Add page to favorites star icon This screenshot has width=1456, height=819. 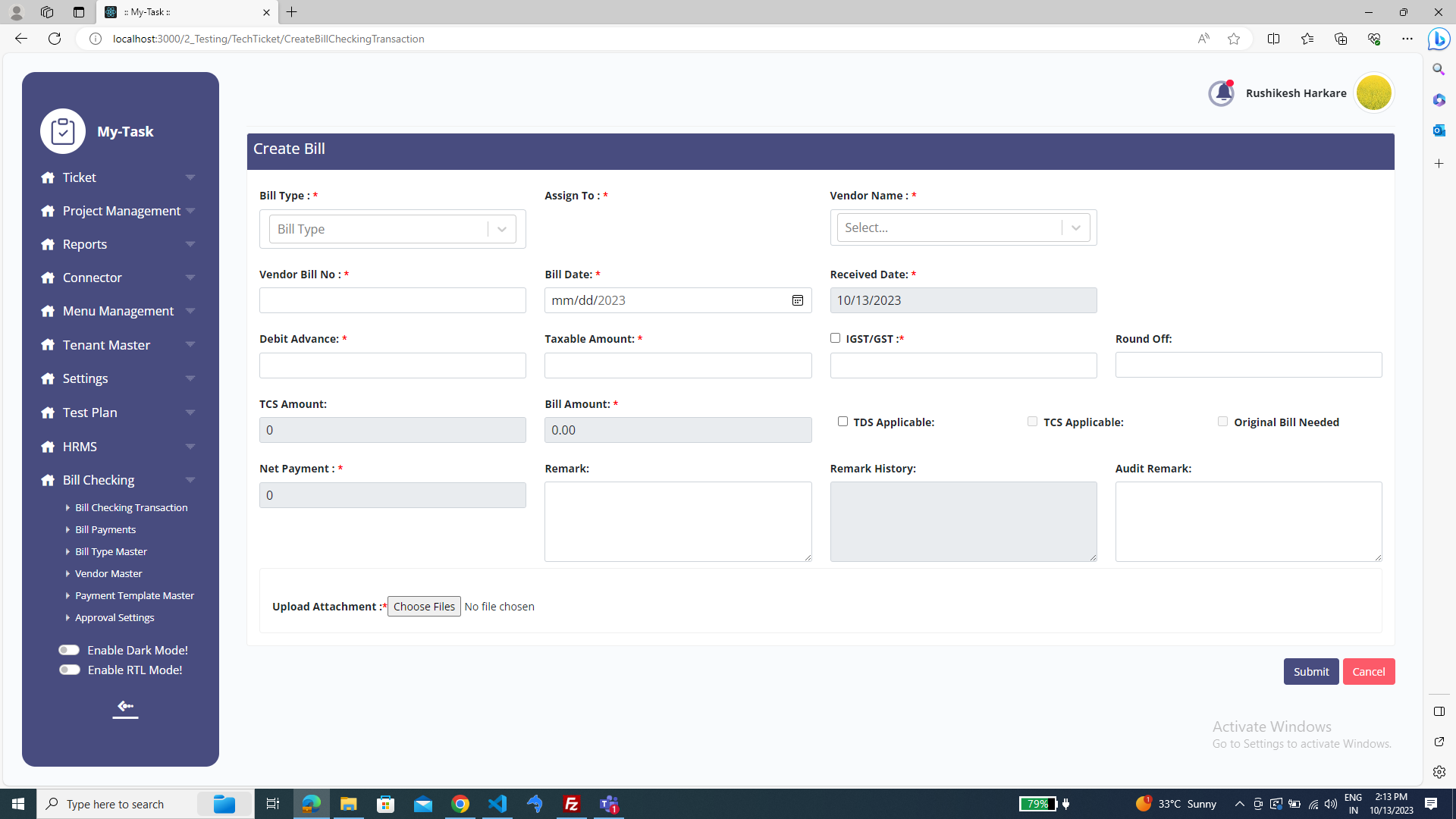point(1234,39)
